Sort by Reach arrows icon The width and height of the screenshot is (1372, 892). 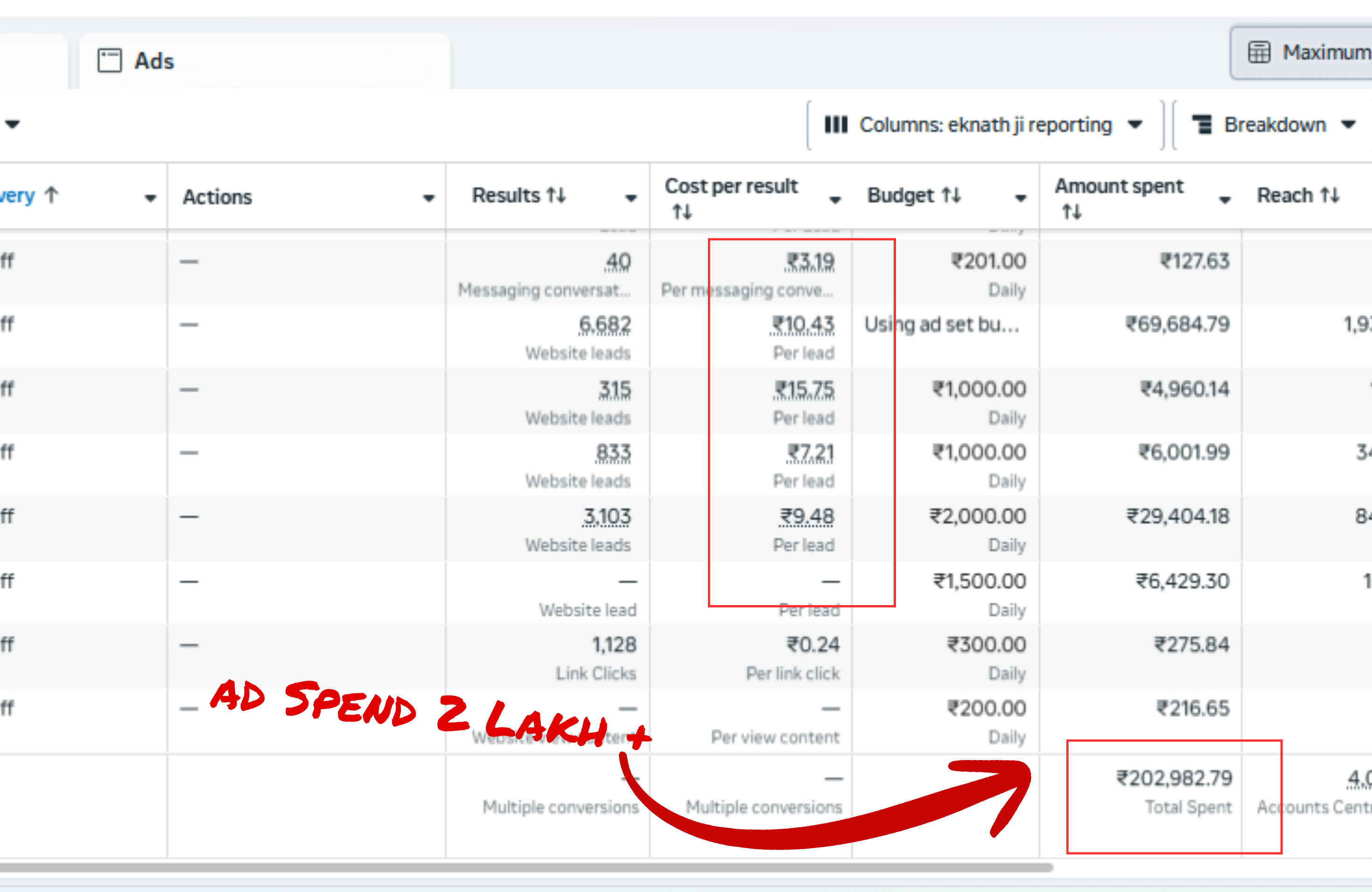pyautogui.click(x=1330, y=195)
